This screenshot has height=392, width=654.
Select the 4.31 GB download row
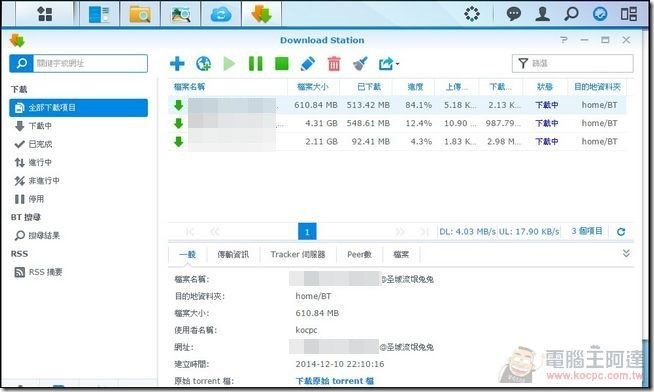point(397,123)
